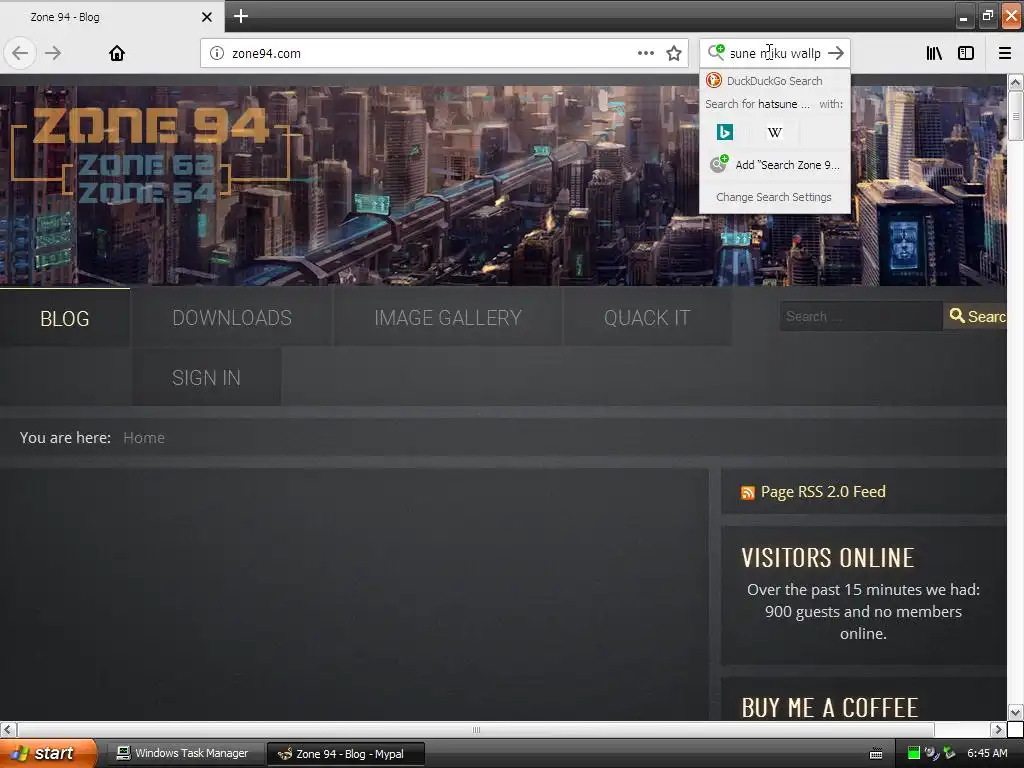Open the IMAGE GALLERY navigation item
The width and height of the screenshot is (1024, 768).
click(x=448, y=318)
